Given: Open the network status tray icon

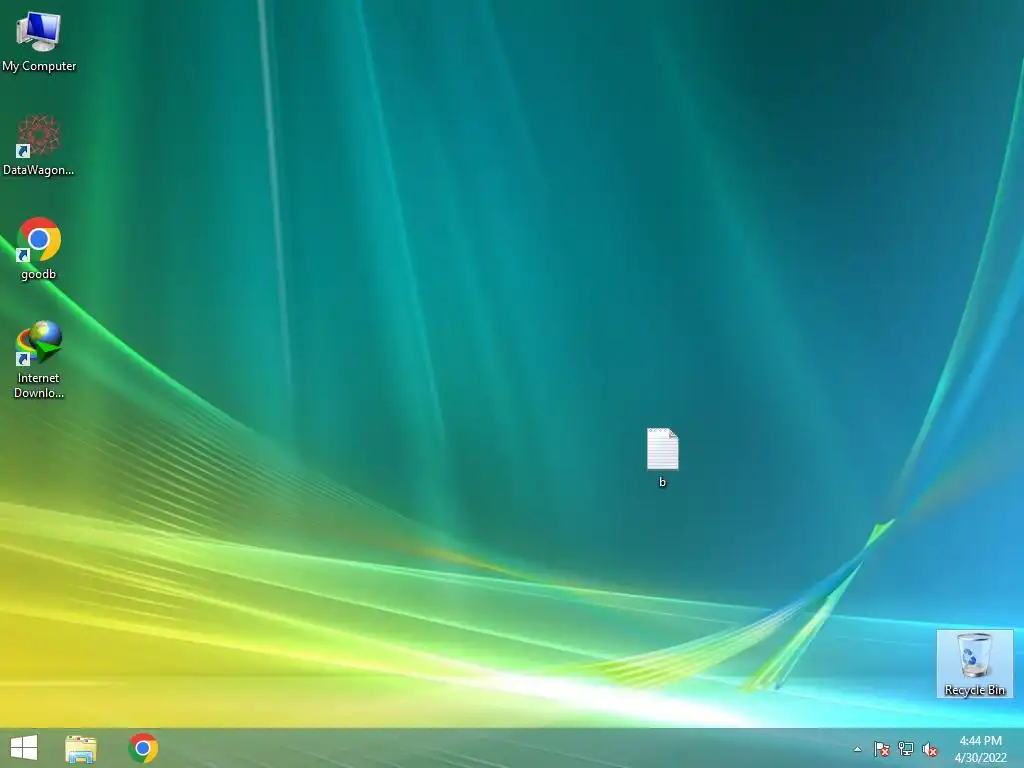Looking at the screenshot, I should [906, 749].
